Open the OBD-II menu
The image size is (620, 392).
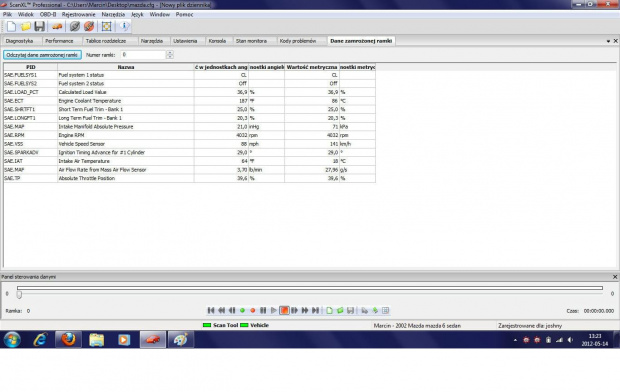[48, 14]
